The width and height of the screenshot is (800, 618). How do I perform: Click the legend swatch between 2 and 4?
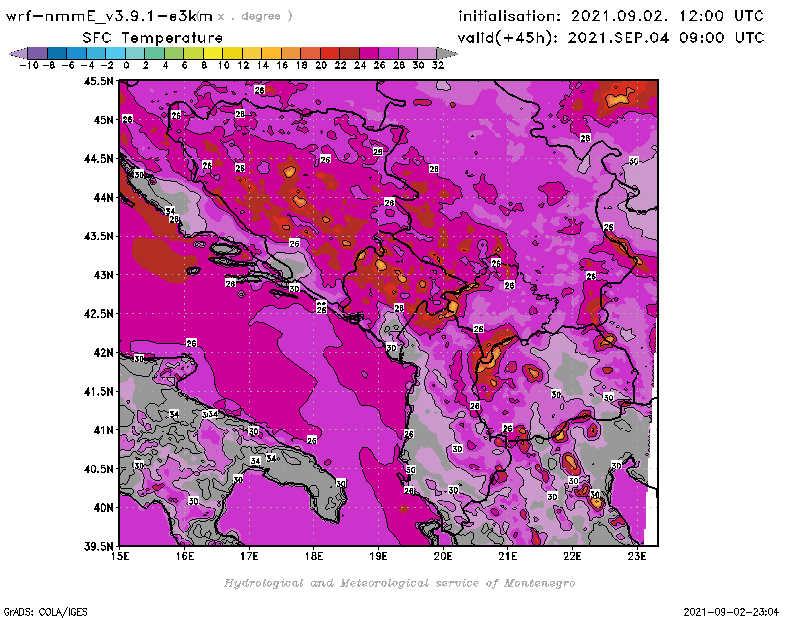pyautogui.click(x=155, y=53)
